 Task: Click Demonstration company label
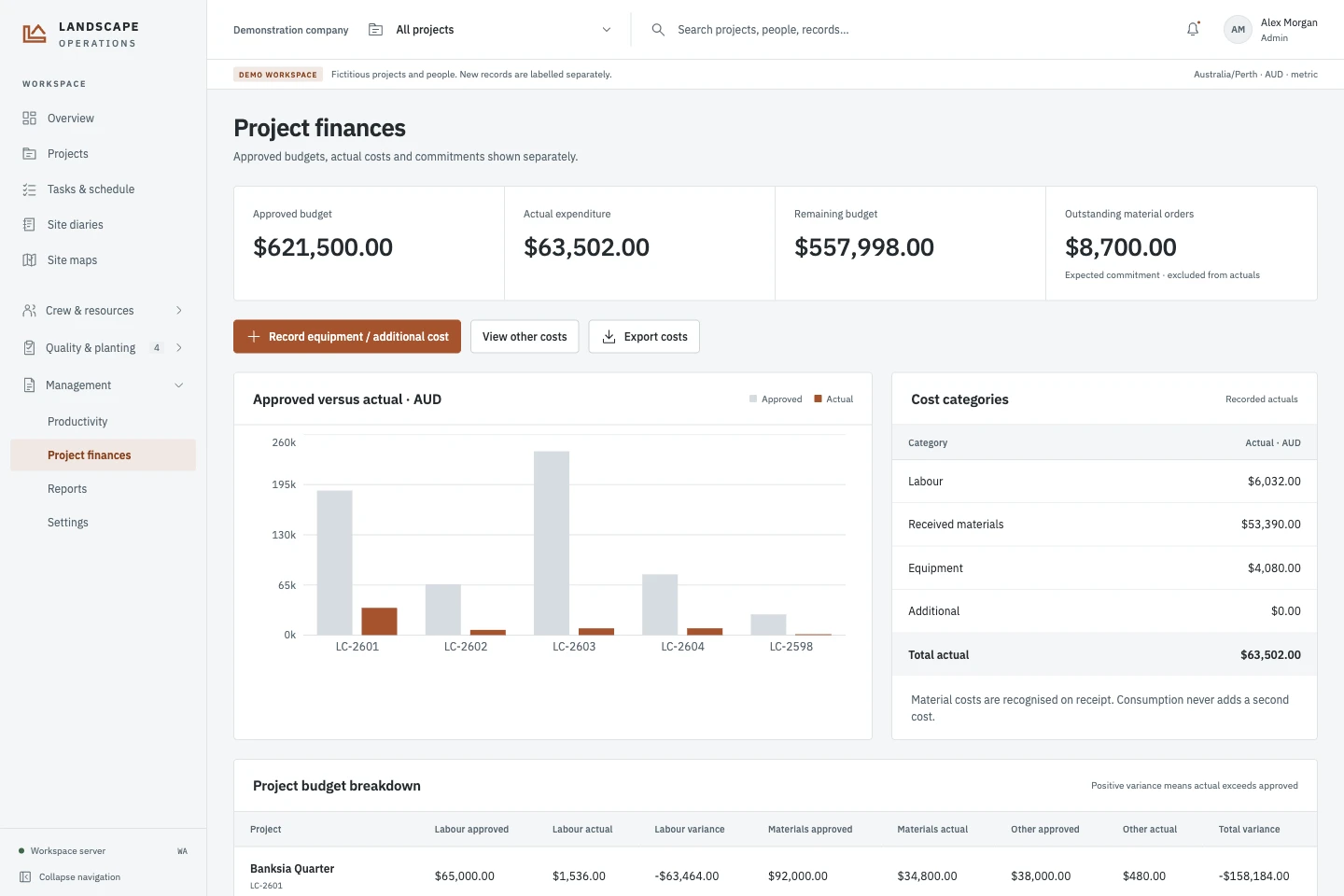pos(291,30)
